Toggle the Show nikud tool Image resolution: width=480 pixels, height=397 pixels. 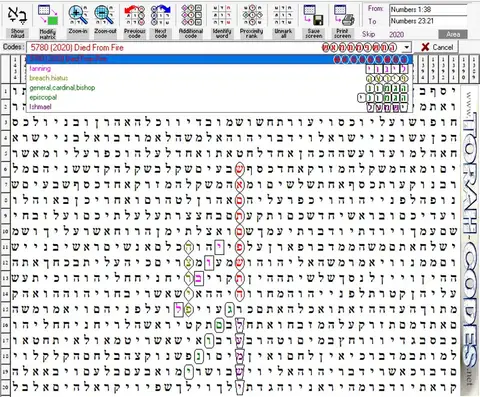17,21
